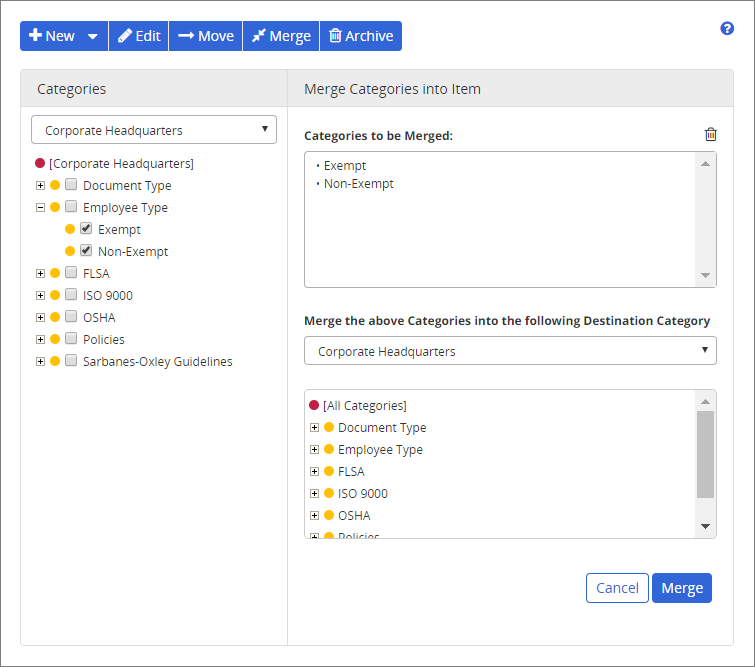Collapse the Employee Type tree node
Screen dimensions: 755x667
(40, 207)
